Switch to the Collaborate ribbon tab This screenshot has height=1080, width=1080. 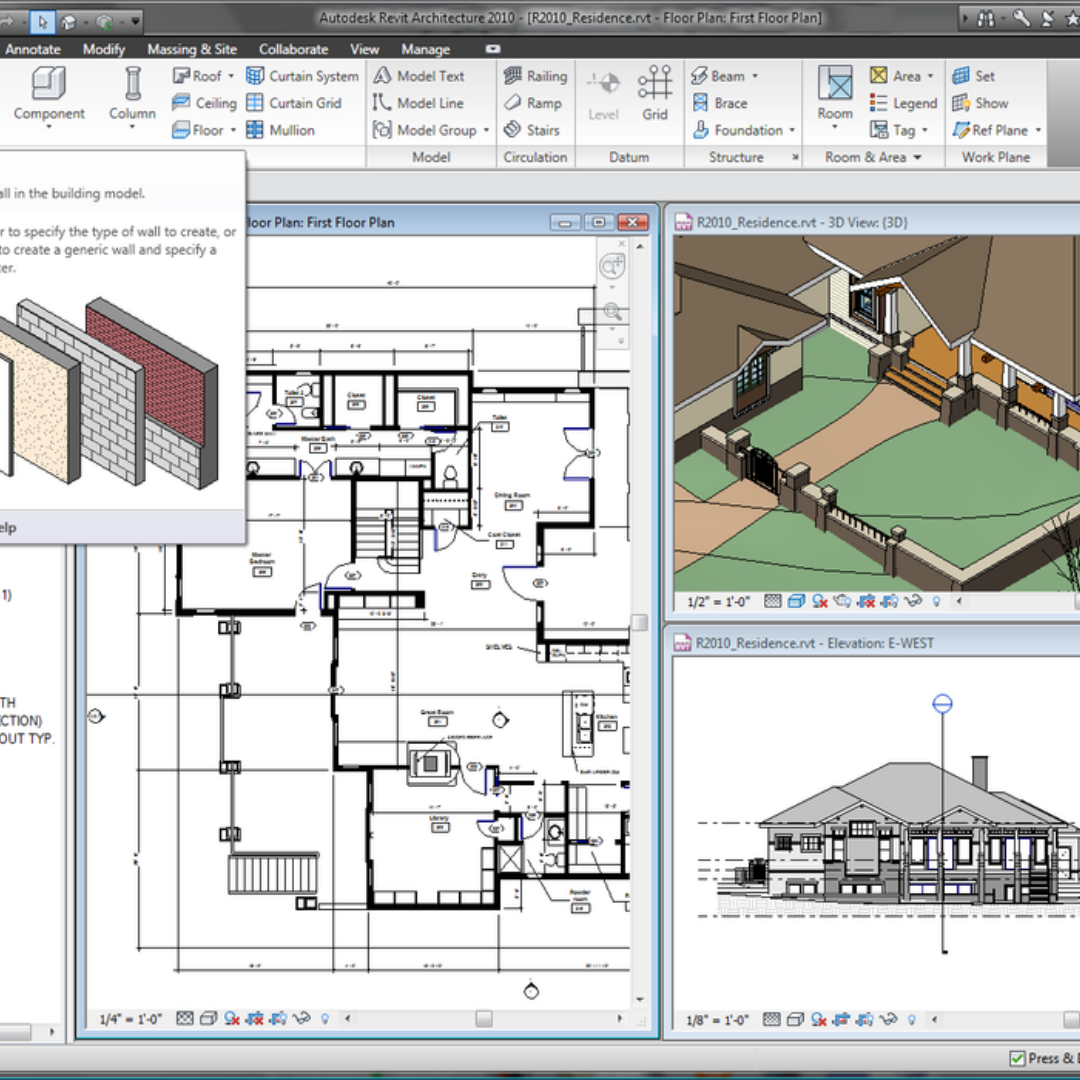tap(293, 49)
